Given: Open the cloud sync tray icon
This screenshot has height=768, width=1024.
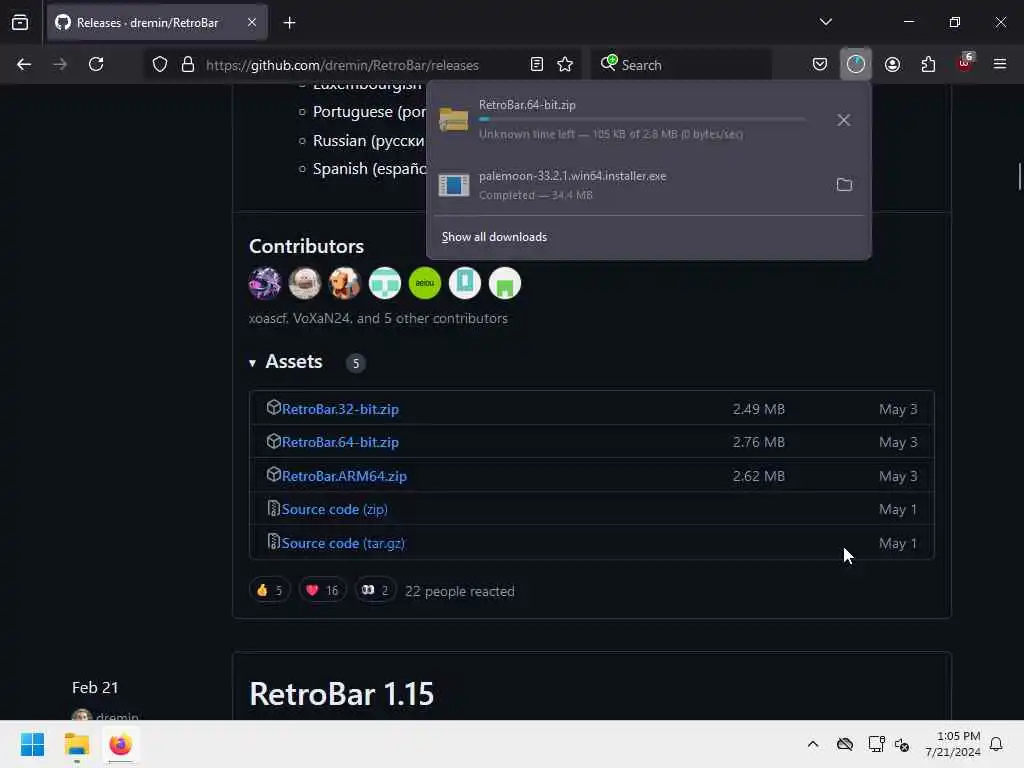Looking at the screenshot, I should click(x=845, y=744).
